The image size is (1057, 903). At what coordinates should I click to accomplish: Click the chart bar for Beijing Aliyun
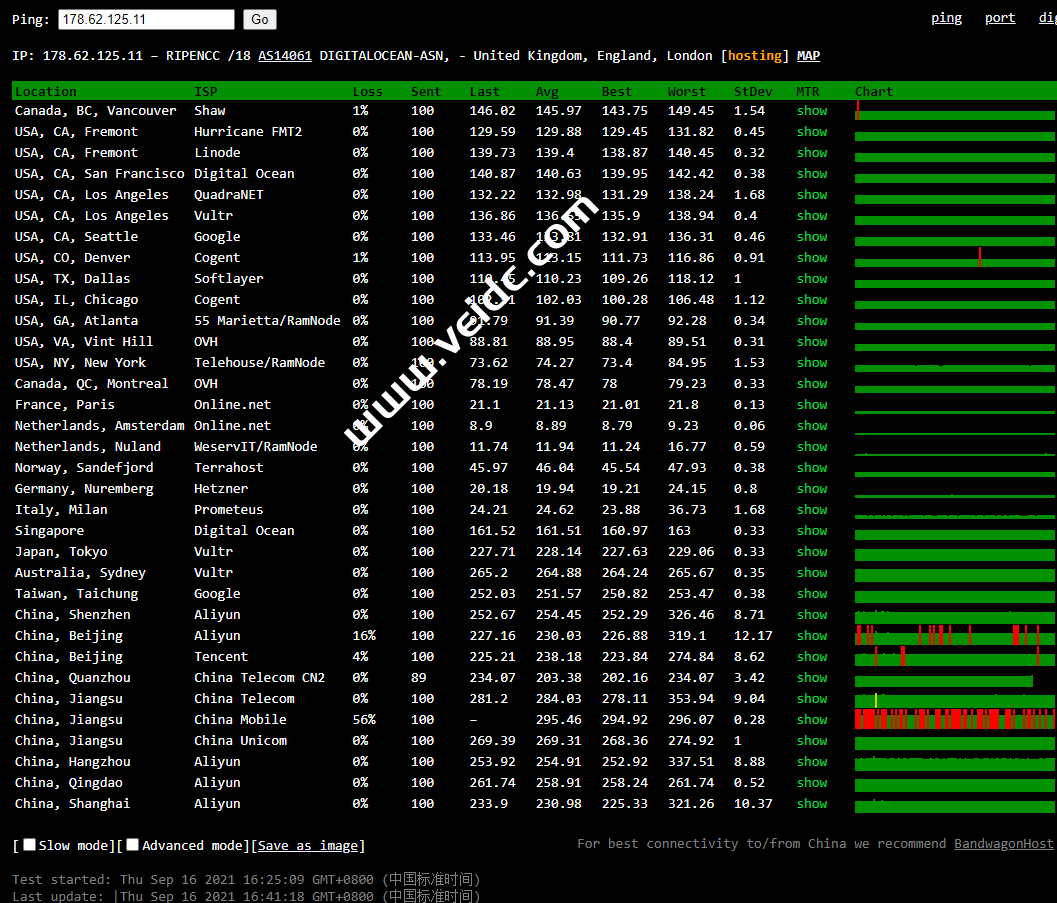(954, 636)
